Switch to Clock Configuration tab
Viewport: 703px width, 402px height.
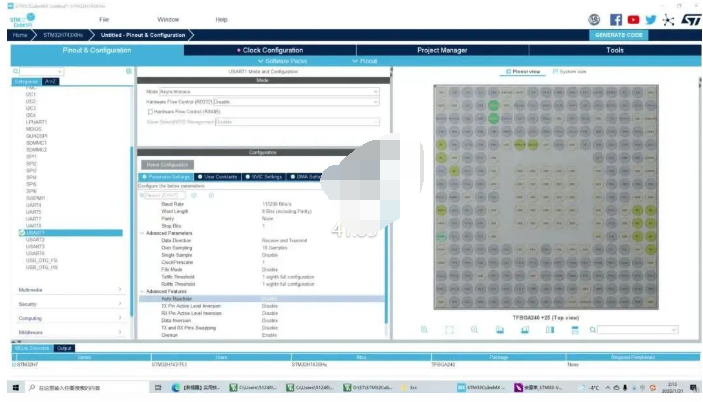(x=270, y=50)
